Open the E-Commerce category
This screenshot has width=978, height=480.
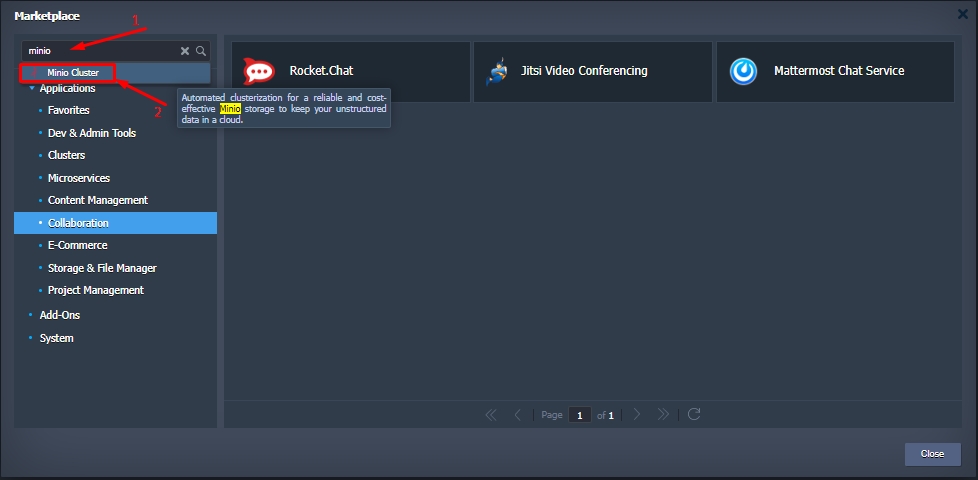point(78,246)
